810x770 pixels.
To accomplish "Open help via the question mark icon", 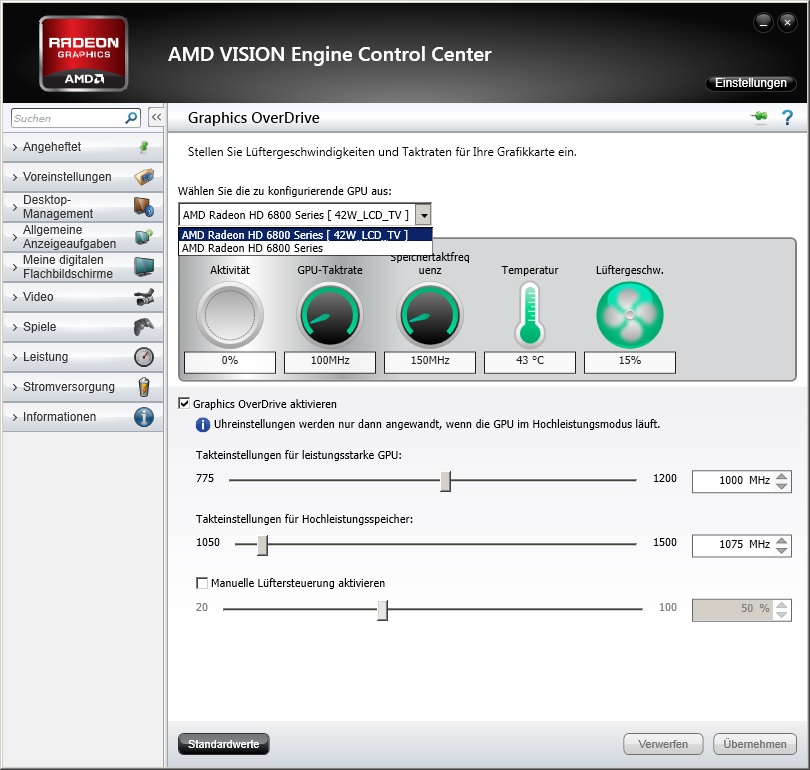I will tap(787, 118).
